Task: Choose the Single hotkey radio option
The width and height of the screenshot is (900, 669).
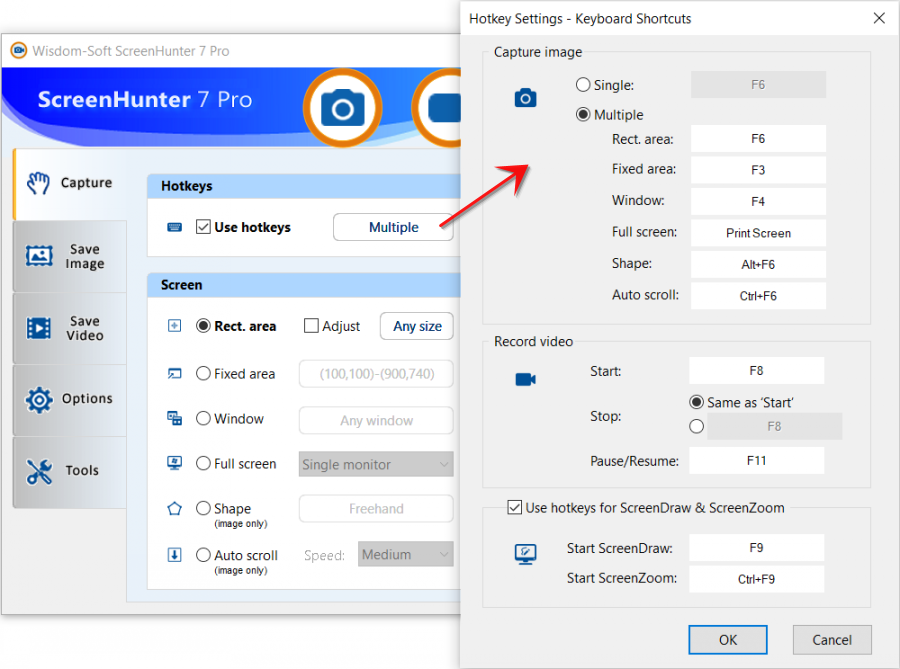Action: click(583, 85)
